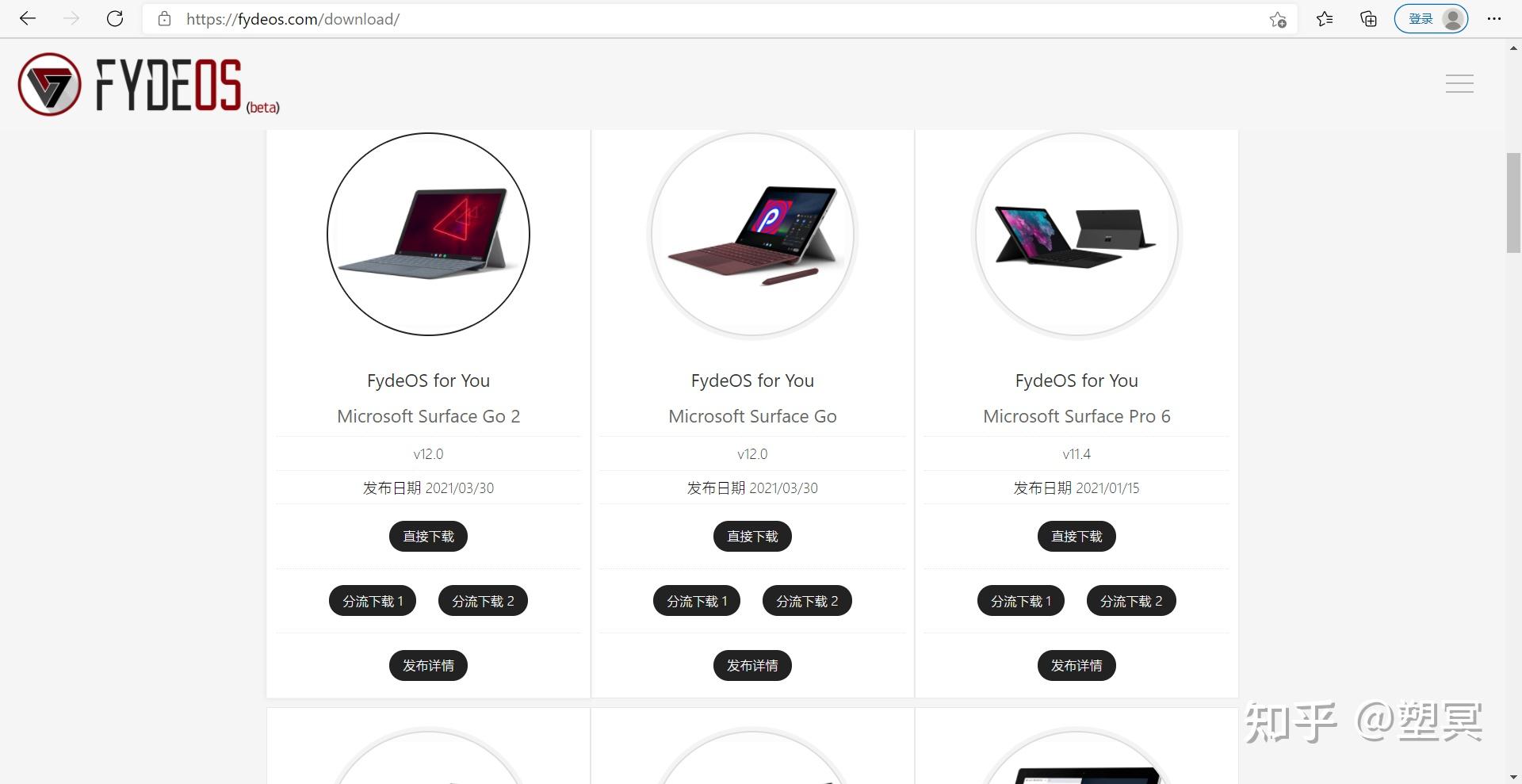Click the page vertical scrollbar thumb
Viewport: 1522px width, 784px height.
(1513, 203)
